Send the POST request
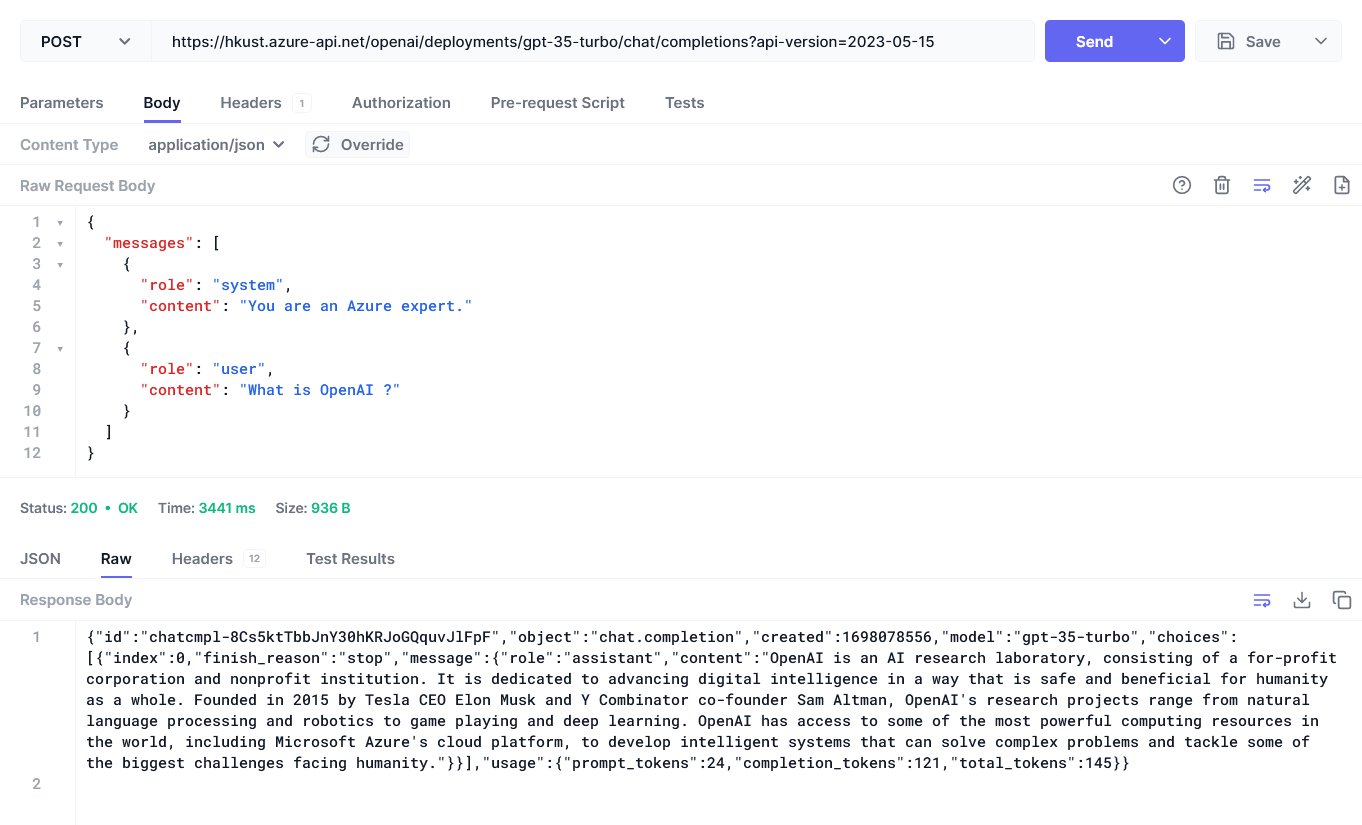The width and height of the screenshot is (1362, 825). (x=1094, y=41)
